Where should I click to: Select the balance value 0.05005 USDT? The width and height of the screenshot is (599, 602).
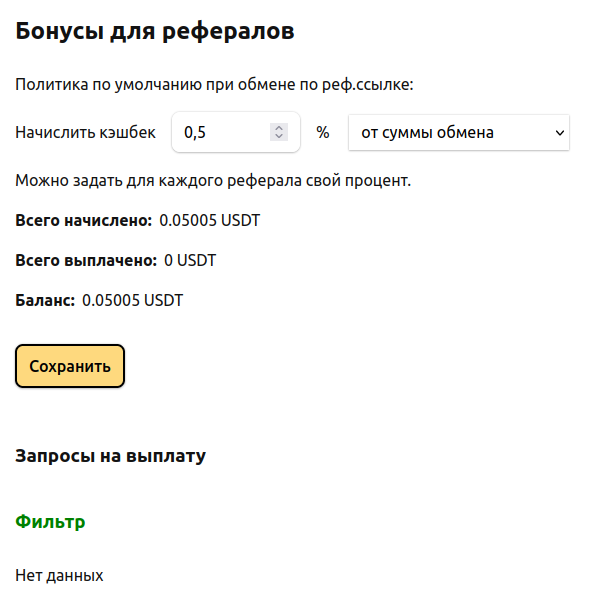(132, 300)
